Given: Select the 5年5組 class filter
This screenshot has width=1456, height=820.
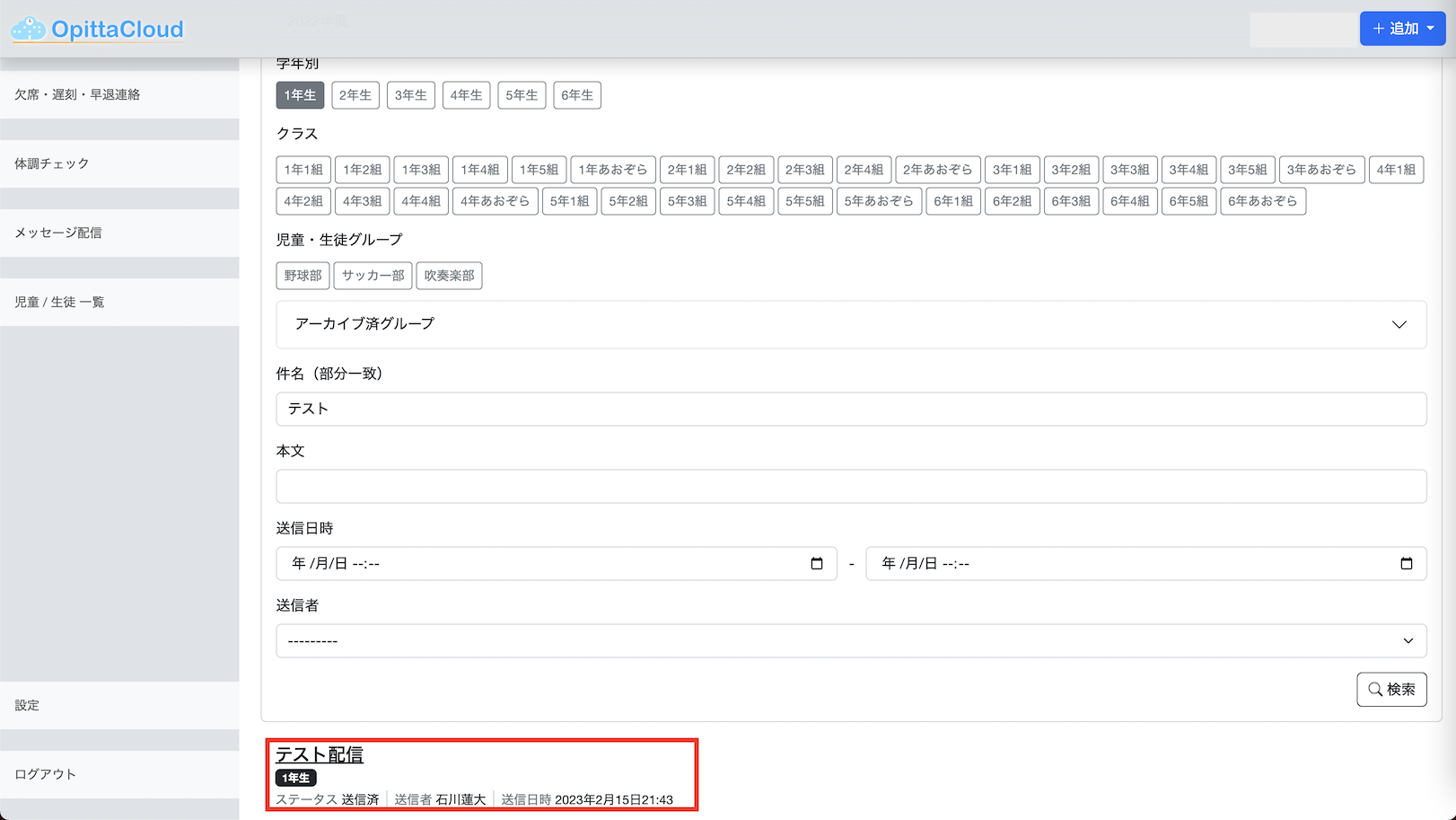Looking at the screenshot, I should click(805, 201).
